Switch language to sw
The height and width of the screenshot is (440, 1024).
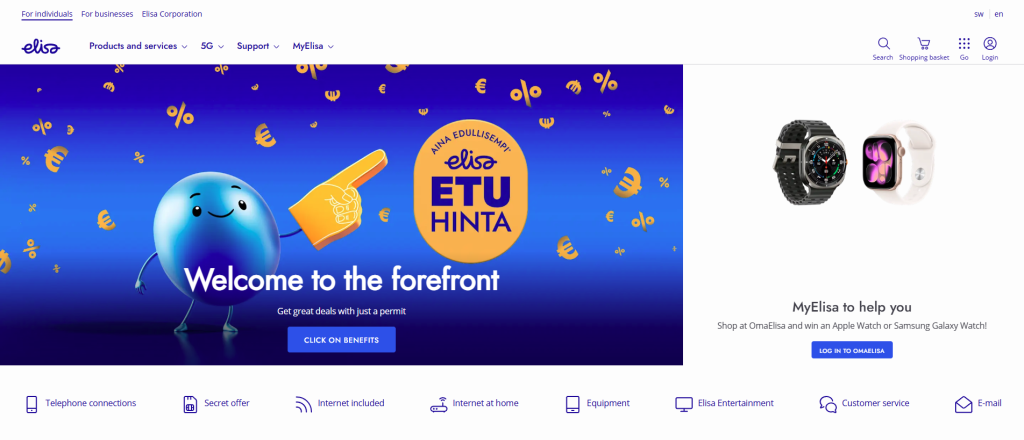(978, 14)
